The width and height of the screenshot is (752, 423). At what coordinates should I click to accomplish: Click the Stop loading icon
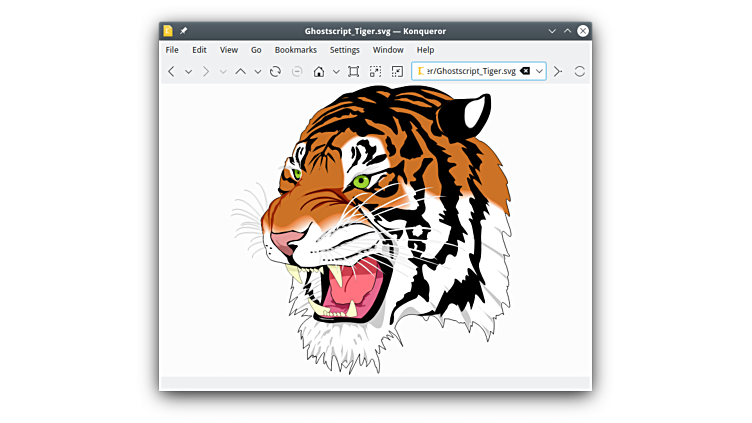[x=297, y=72]
